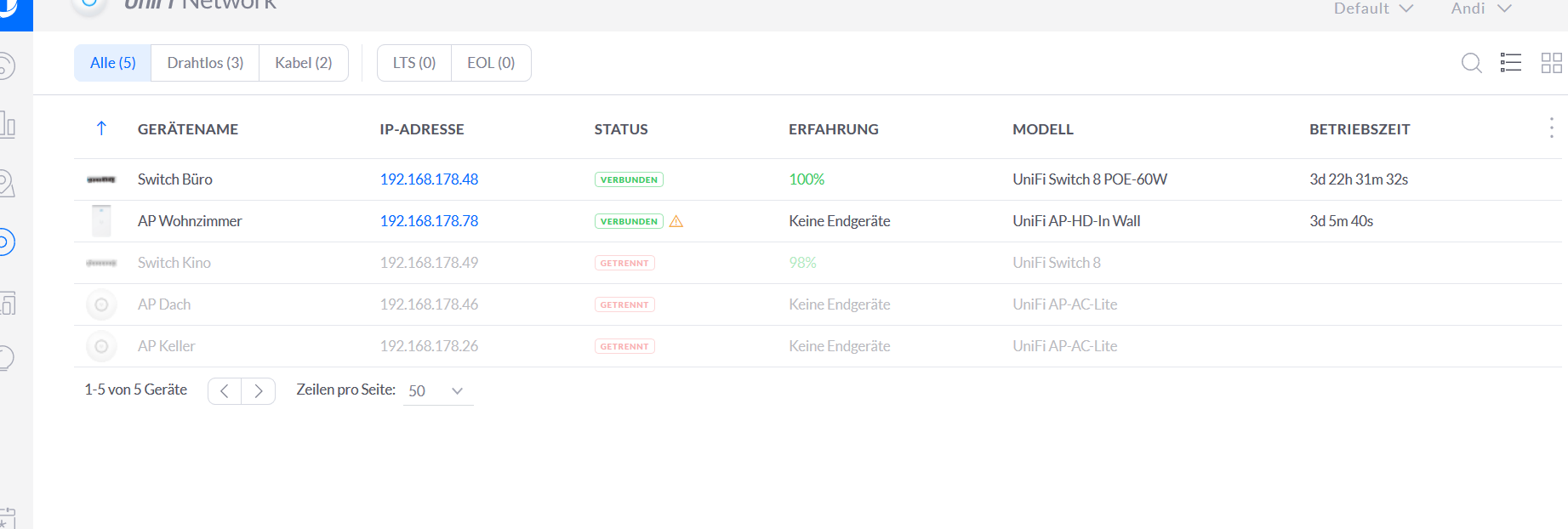Sort by Betriebszeit column

(x=1360, y=129)
